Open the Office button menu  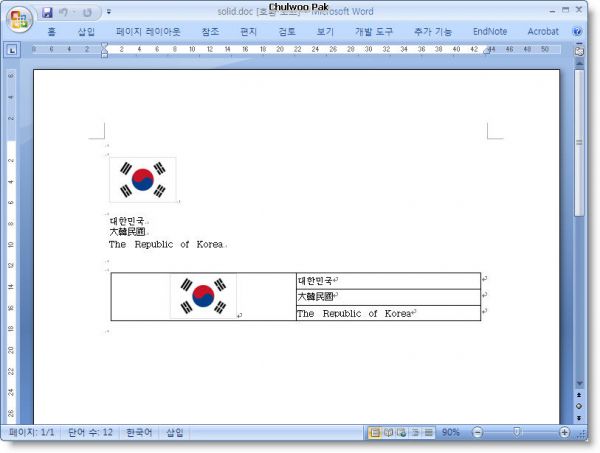point(19,19)
